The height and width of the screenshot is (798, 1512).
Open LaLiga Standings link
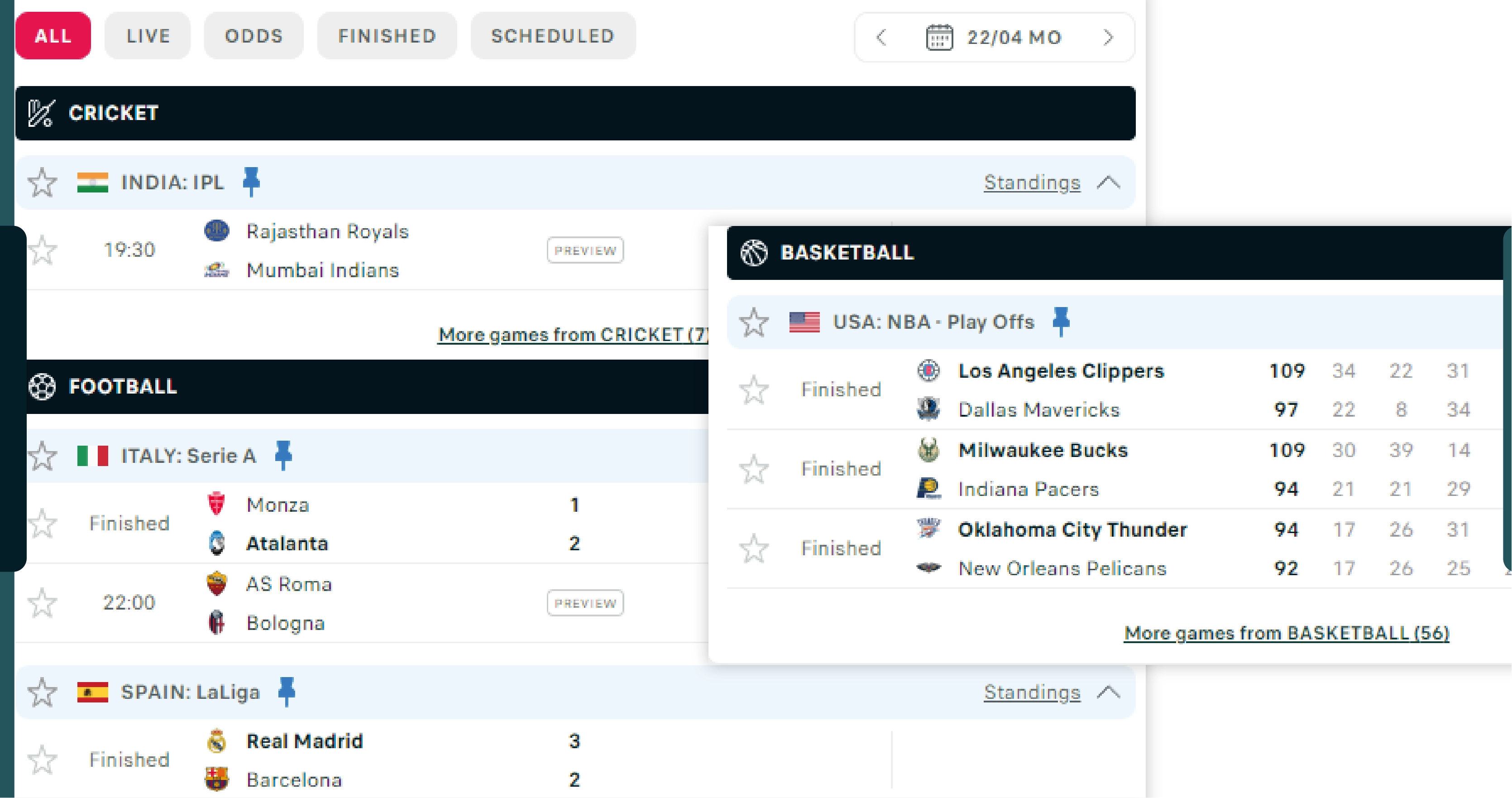coord(1032,692)
